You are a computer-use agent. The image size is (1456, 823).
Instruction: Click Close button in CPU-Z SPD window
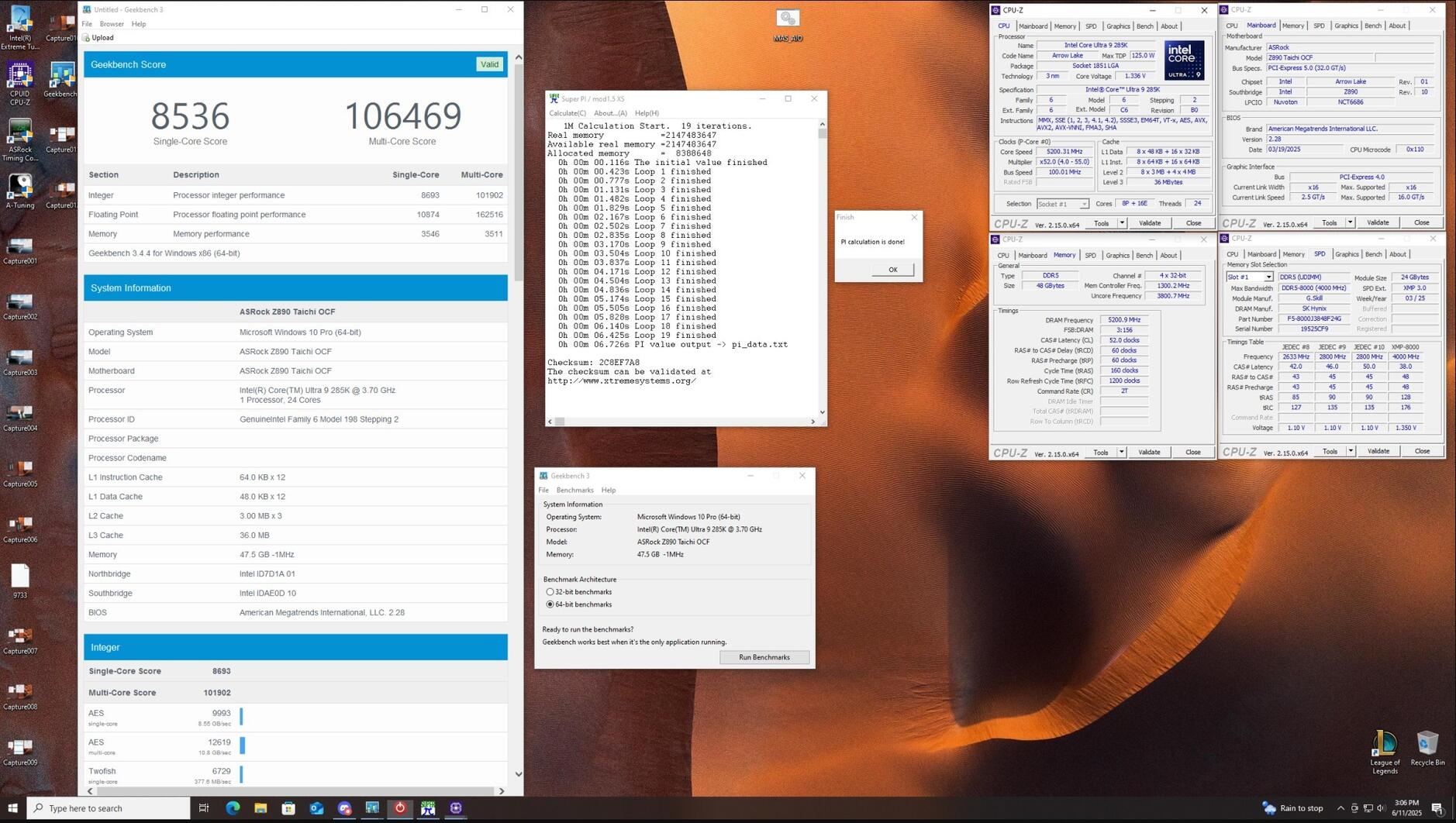click(1422, 451)
